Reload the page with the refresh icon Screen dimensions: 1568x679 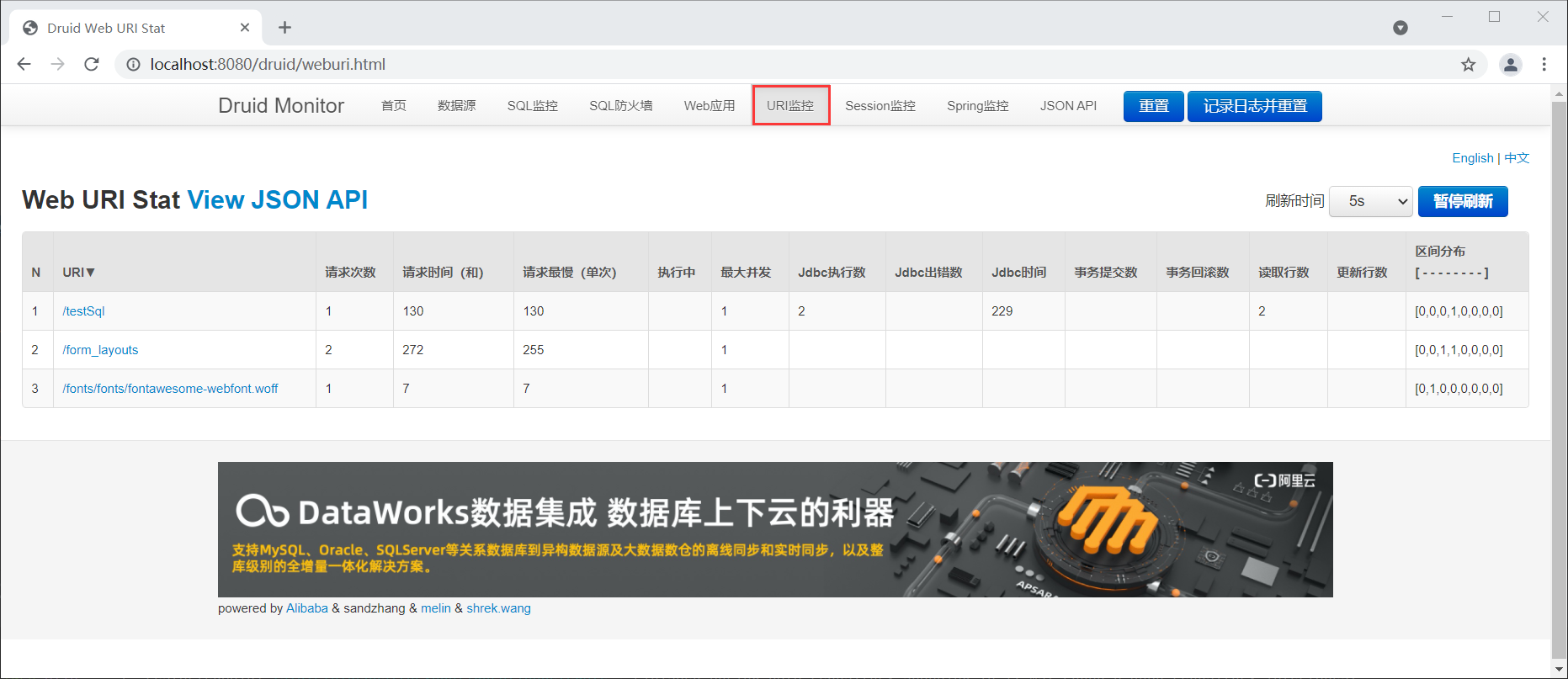click(x=92, y=64)
